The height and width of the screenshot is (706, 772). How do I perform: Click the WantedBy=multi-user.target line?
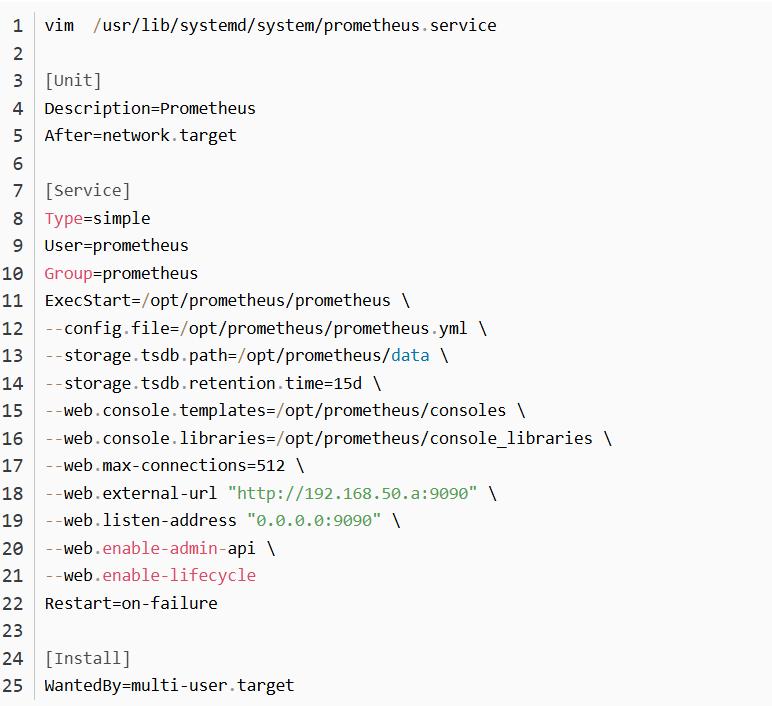click(169, 685)
